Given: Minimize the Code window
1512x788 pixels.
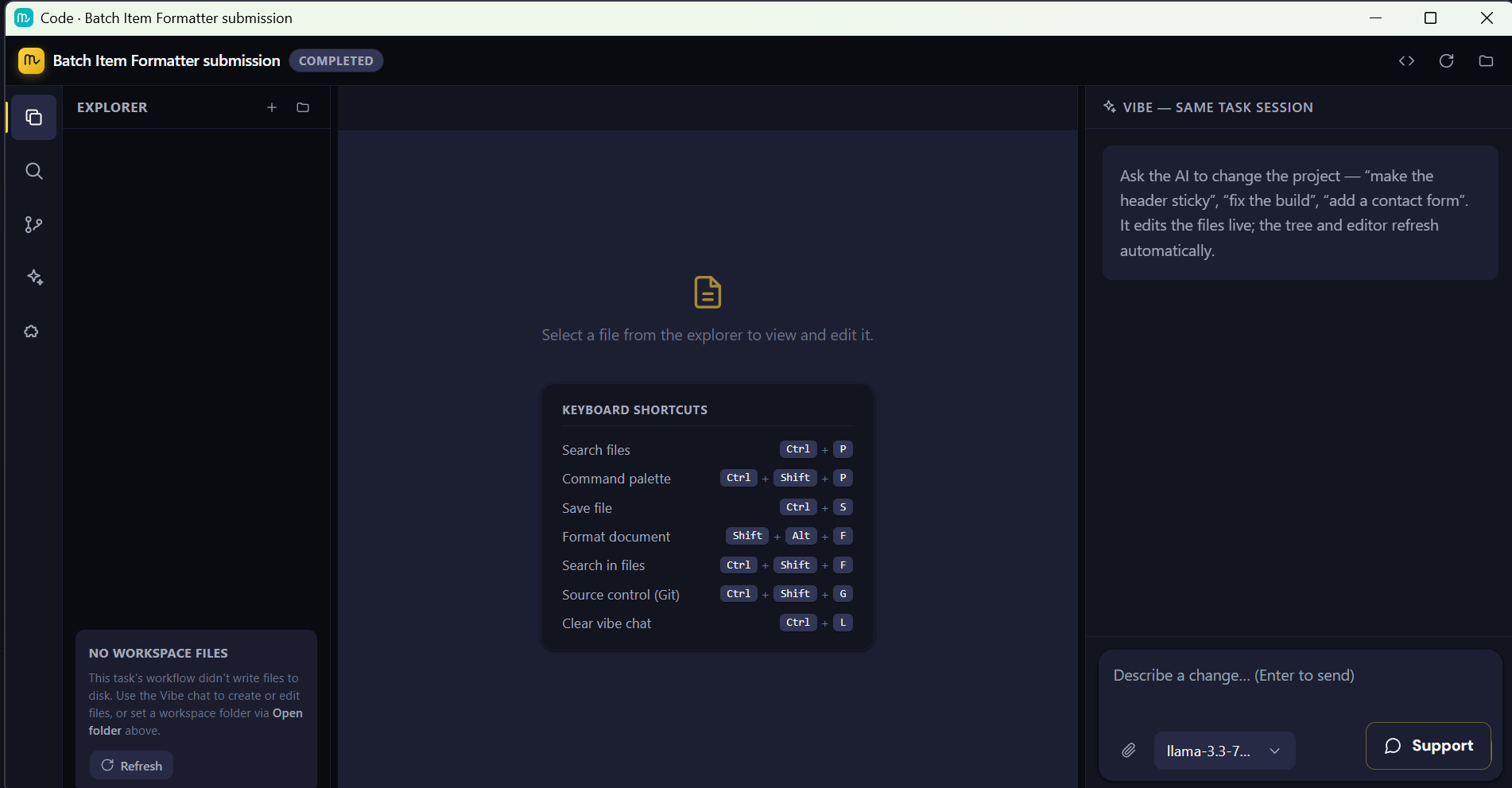Looking at the screenshot, I should (1375, 17).
